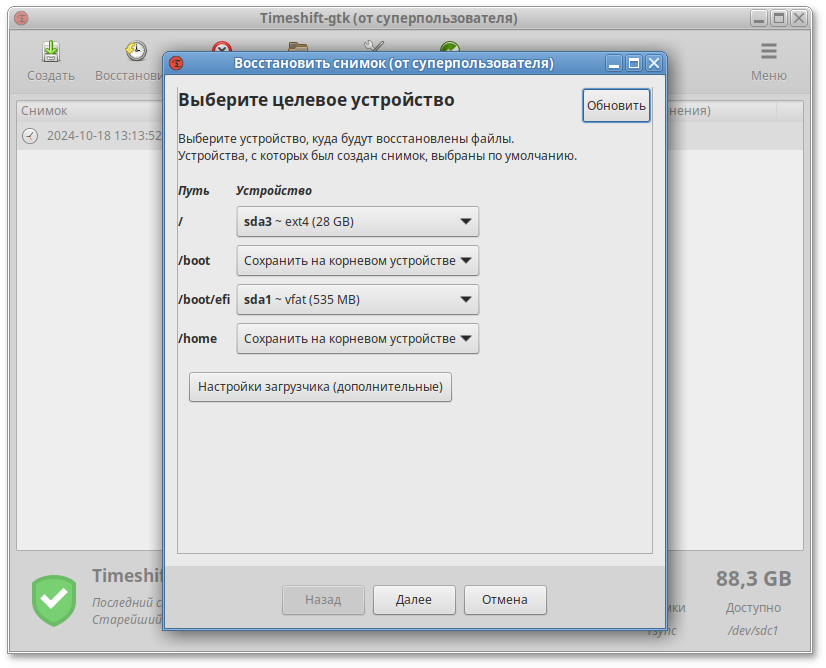Click the Timeshift icon in restore dialog titlebar
This screenshot has height=668, width=826.
click(x=176, y=63)
